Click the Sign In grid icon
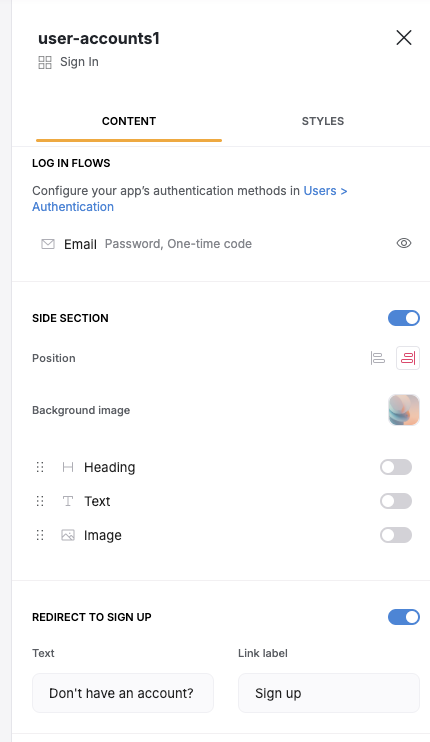Image resolution: width=430 pixels, height=742 pixels. [45, 62]
